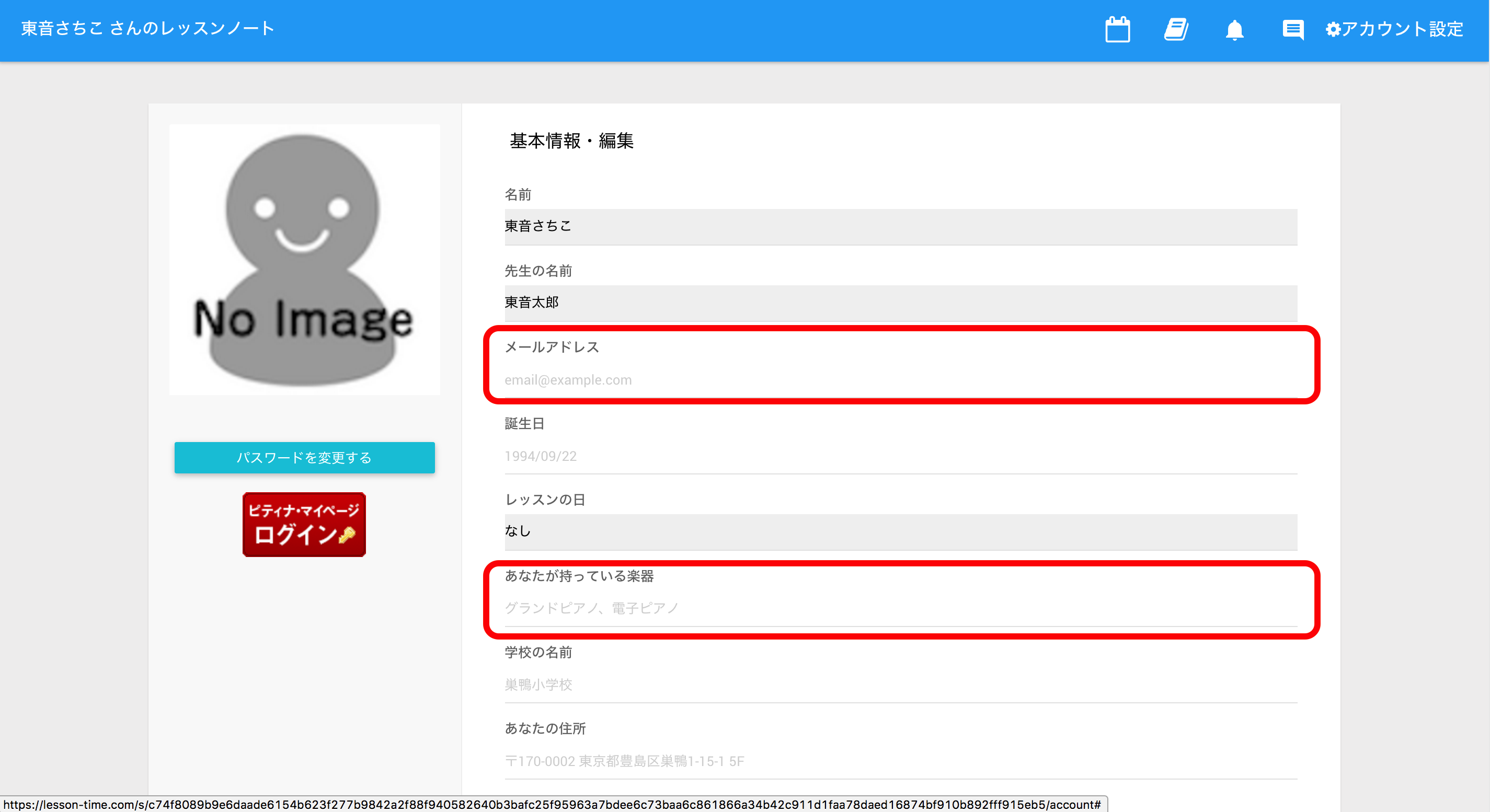Open the messages chat bubble icon
1490x812 pixels.
[x=1293, y=29]
